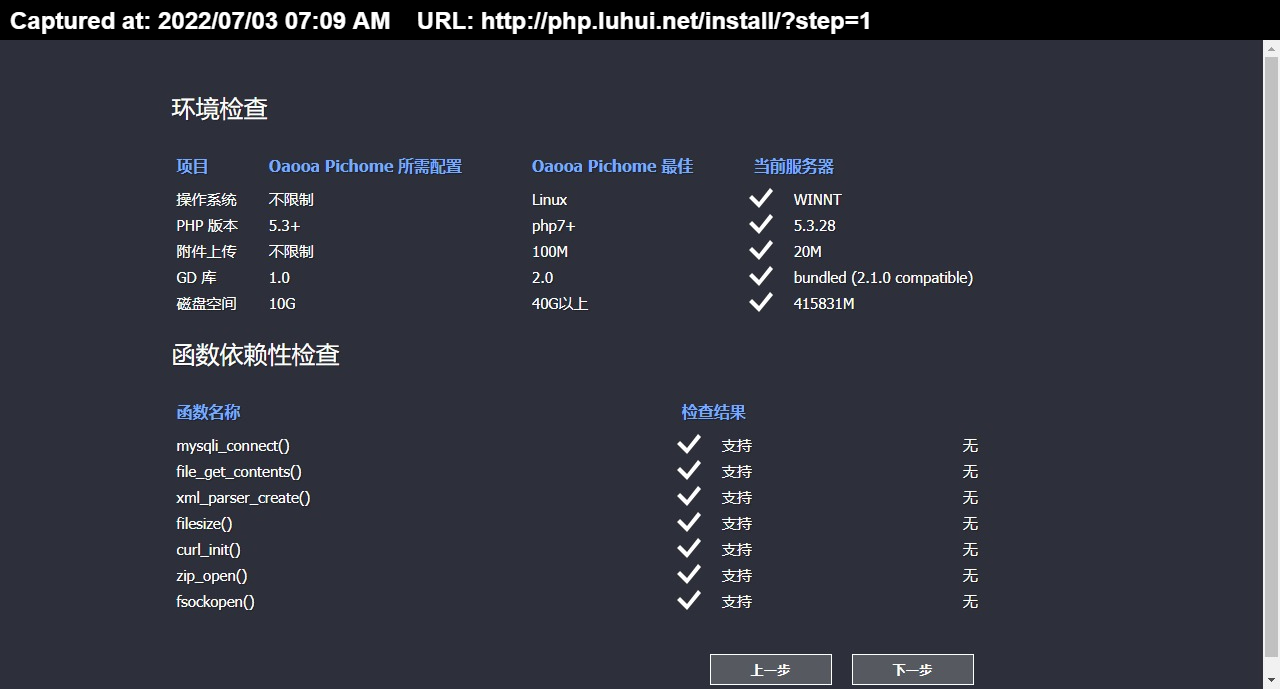
Task: Click the 20M upload value
Action: pos(808,251)
